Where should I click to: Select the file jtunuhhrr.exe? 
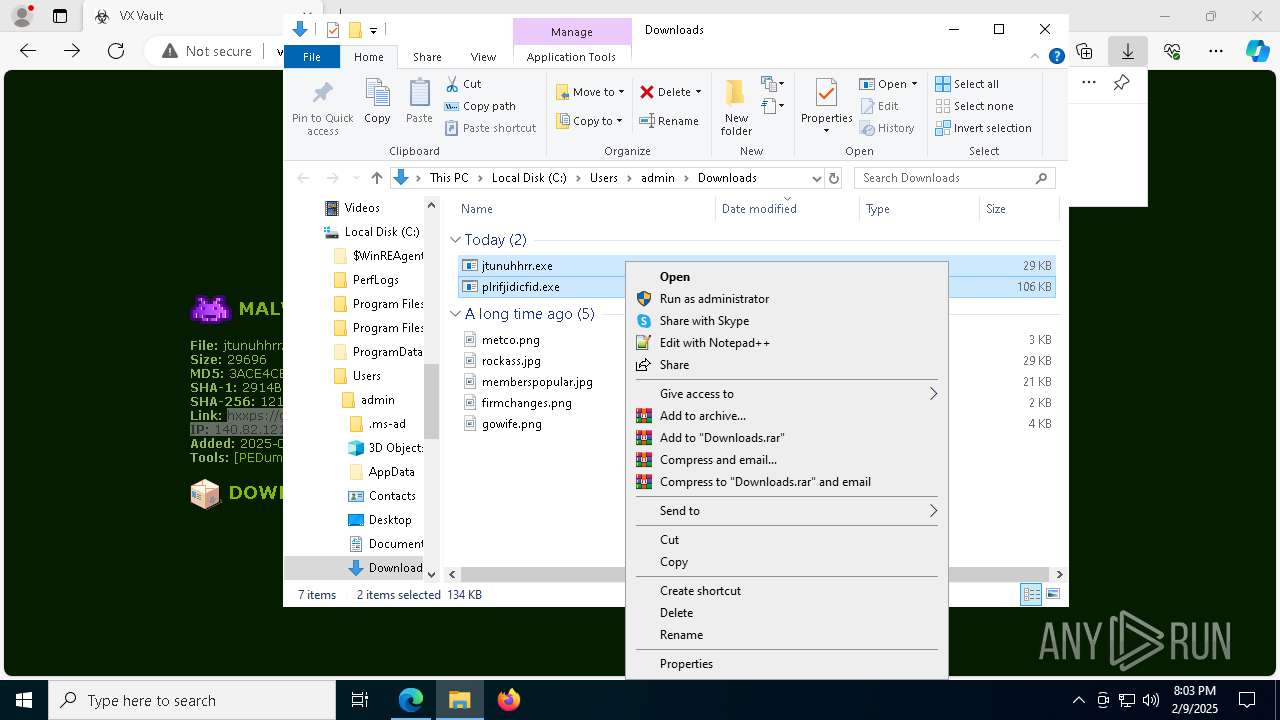517,266
